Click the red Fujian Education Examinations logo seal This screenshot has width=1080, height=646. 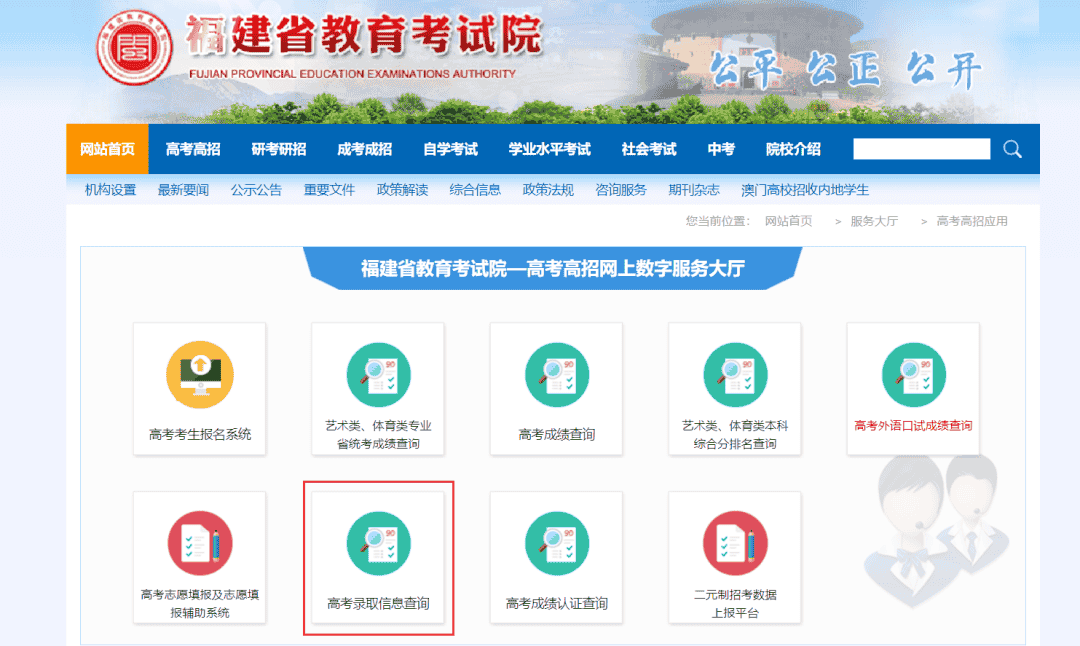[x=134, y=48]
